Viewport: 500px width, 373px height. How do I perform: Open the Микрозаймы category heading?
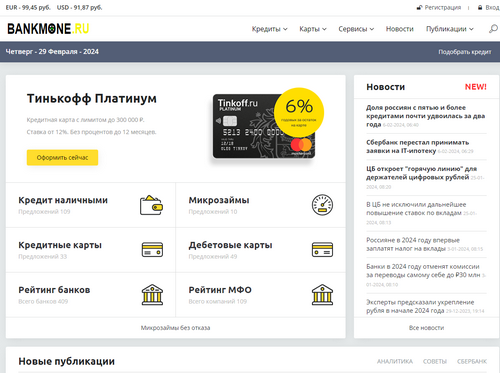pyautogui.click(x=219, y=200)
